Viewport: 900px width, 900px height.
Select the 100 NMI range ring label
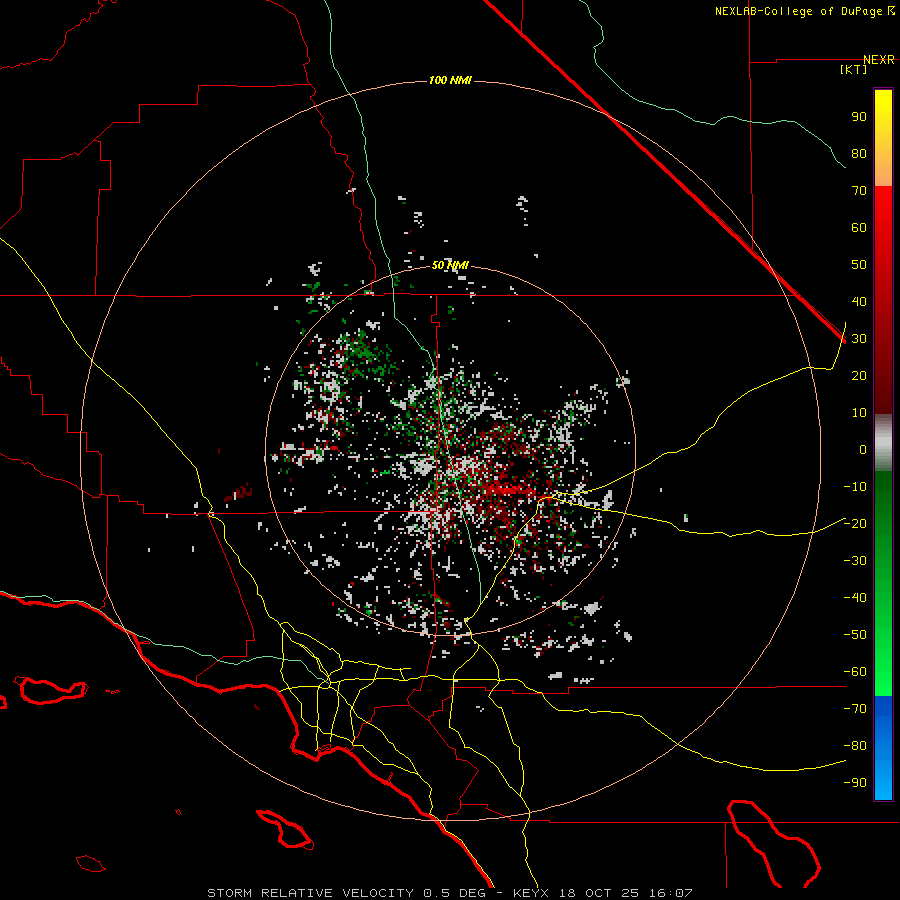[450, 80]
